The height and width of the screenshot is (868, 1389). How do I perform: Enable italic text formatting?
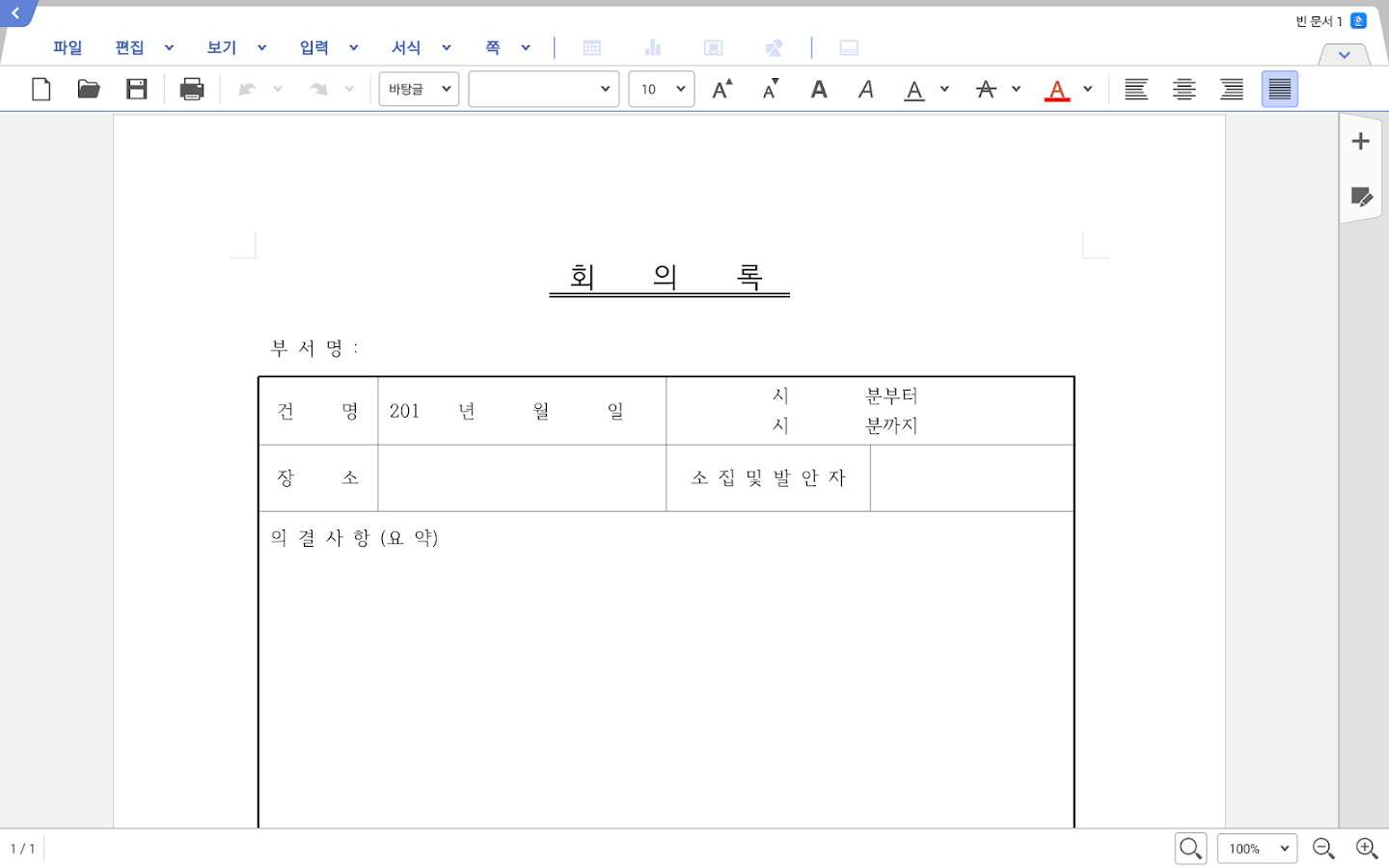[x=865, y=89]
